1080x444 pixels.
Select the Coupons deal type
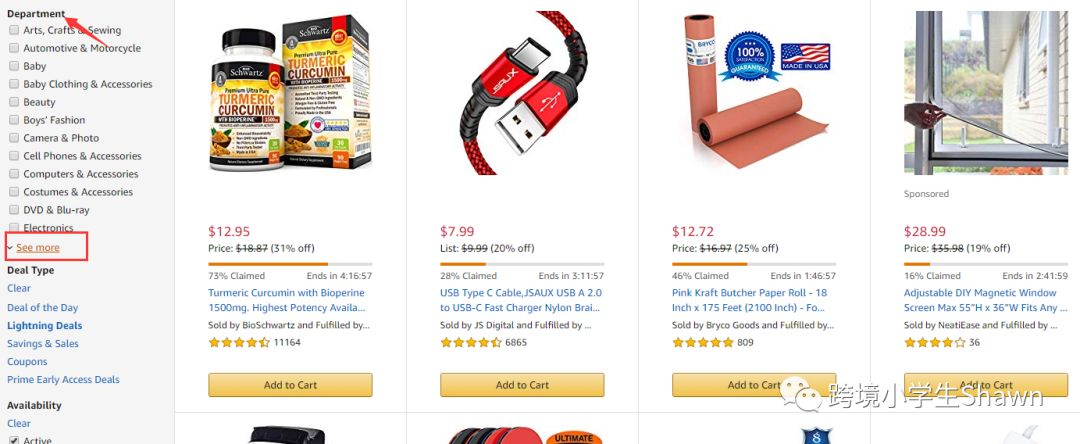(x=28, y=361)
